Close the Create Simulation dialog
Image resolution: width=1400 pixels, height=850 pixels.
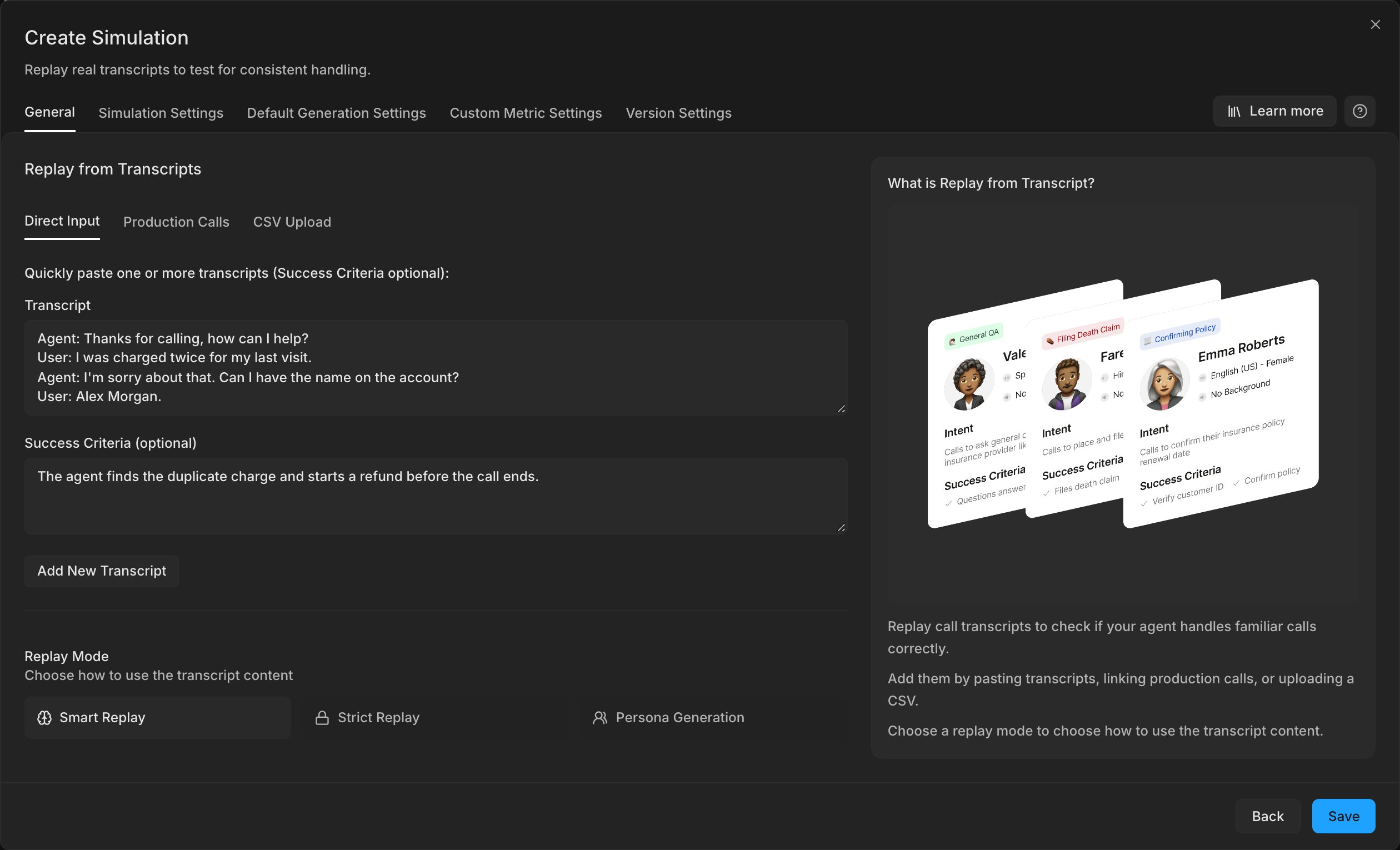pos(1375,24)
